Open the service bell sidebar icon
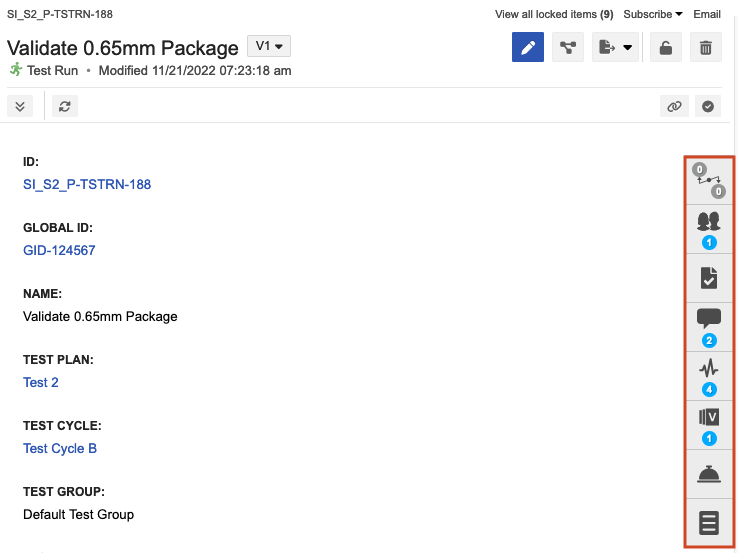The height and width of the screenshot is (553, 738). (709, 473)
